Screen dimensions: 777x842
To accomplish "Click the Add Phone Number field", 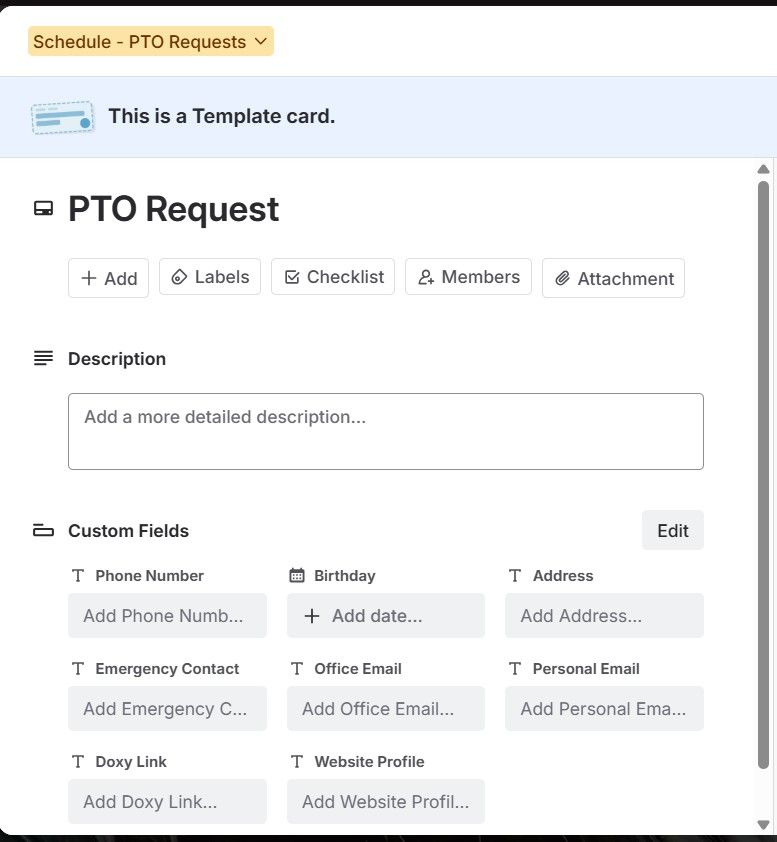I will coord(167,616).
